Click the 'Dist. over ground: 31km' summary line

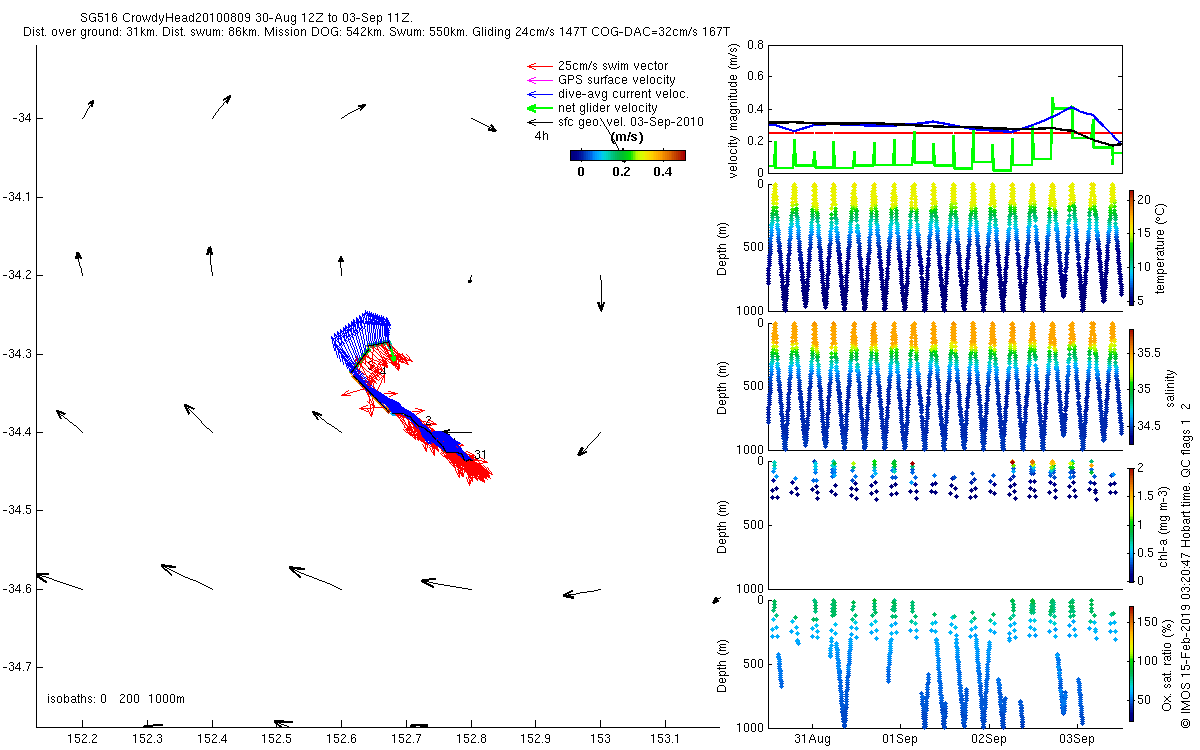click(x=376, y=33)
